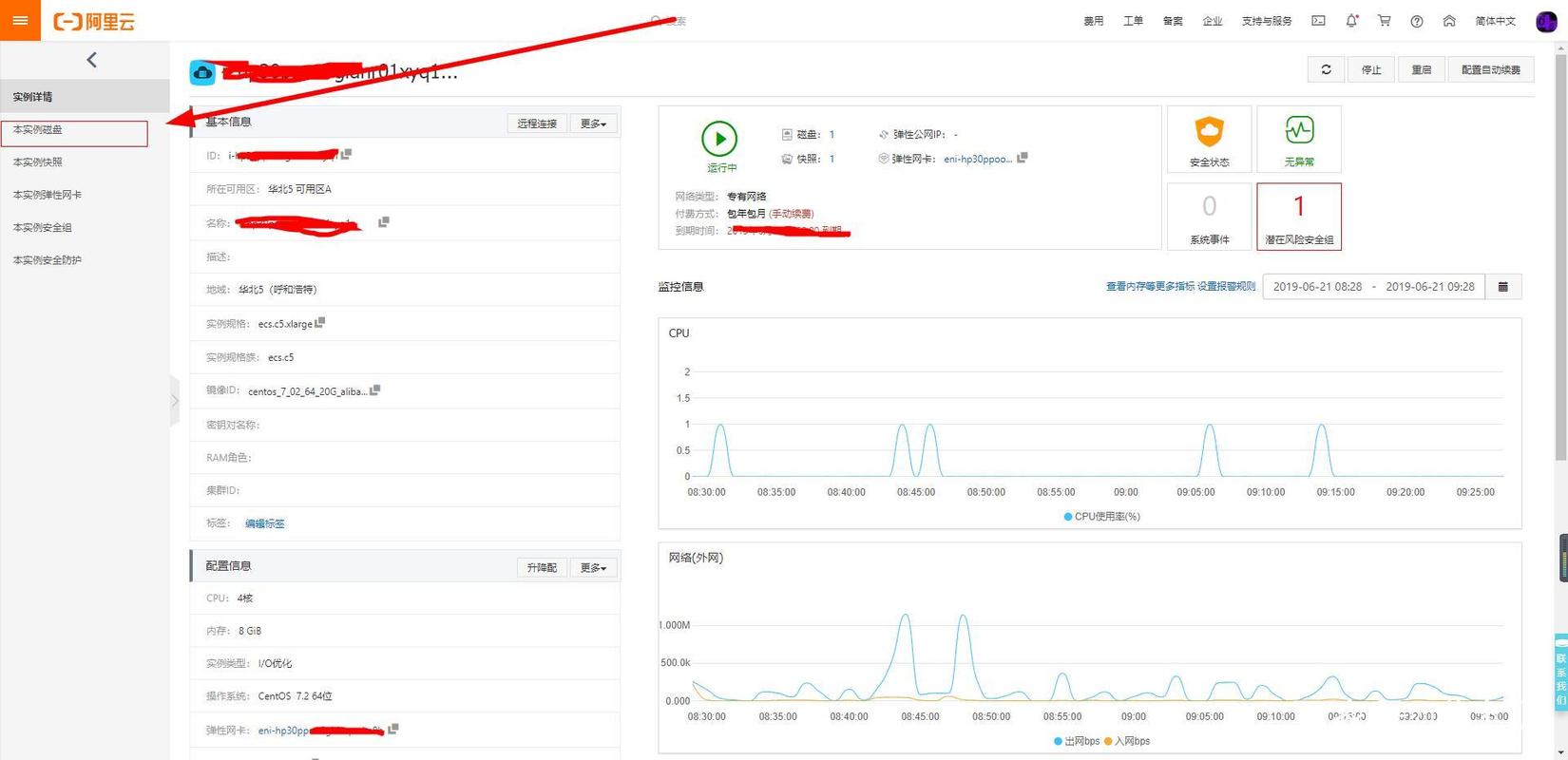Click the refresh icon button
Viewport: 1568px width, 760px height.
point(1327,69)
